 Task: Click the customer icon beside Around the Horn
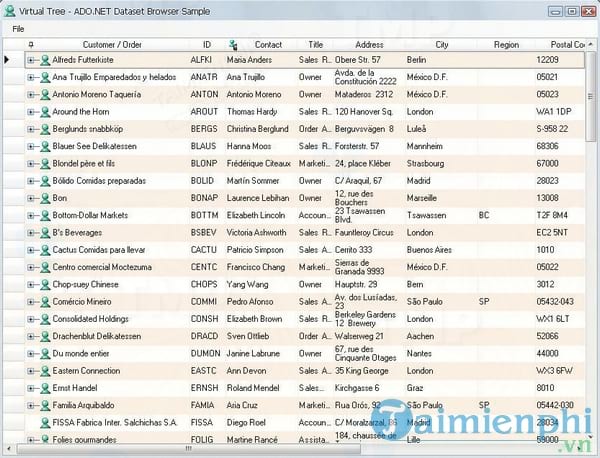click(x=45, y=112)
